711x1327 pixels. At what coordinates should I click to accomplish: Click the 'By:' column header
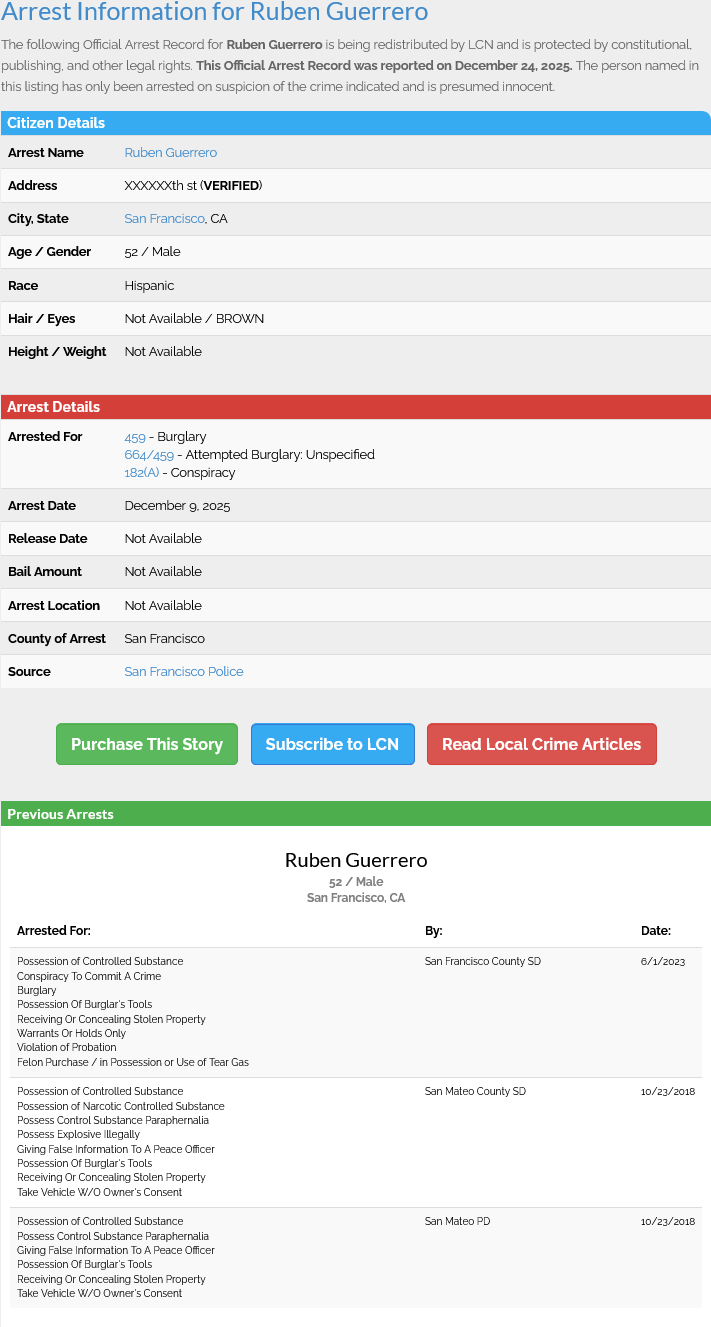(x=433, y=931)
